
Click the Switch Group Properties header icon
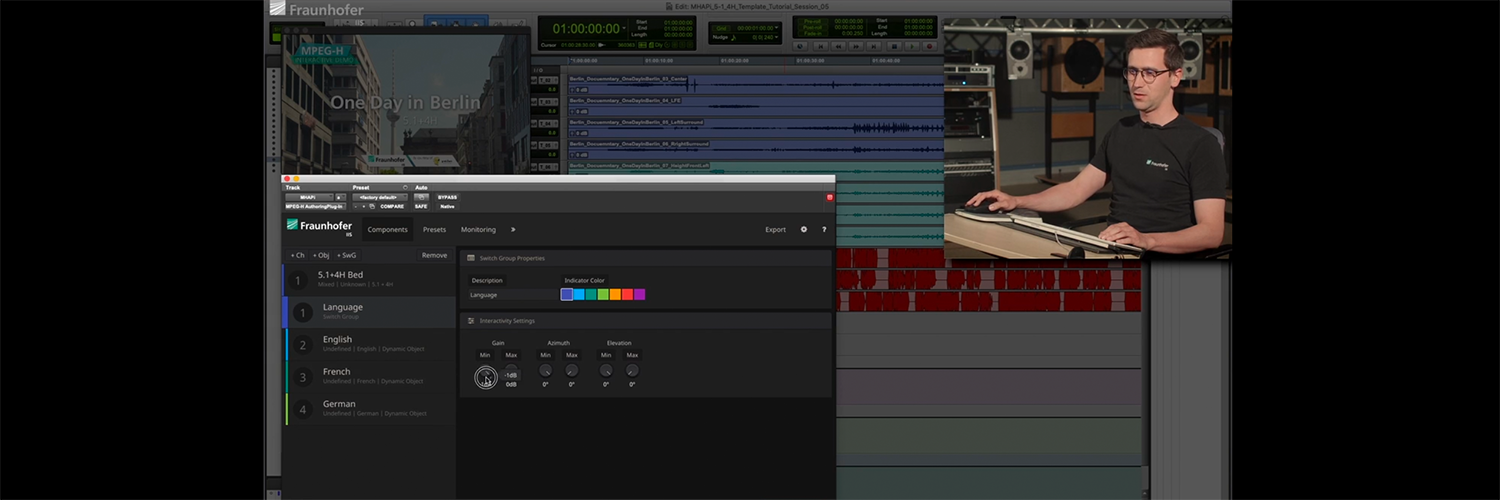tap(471, 258)
